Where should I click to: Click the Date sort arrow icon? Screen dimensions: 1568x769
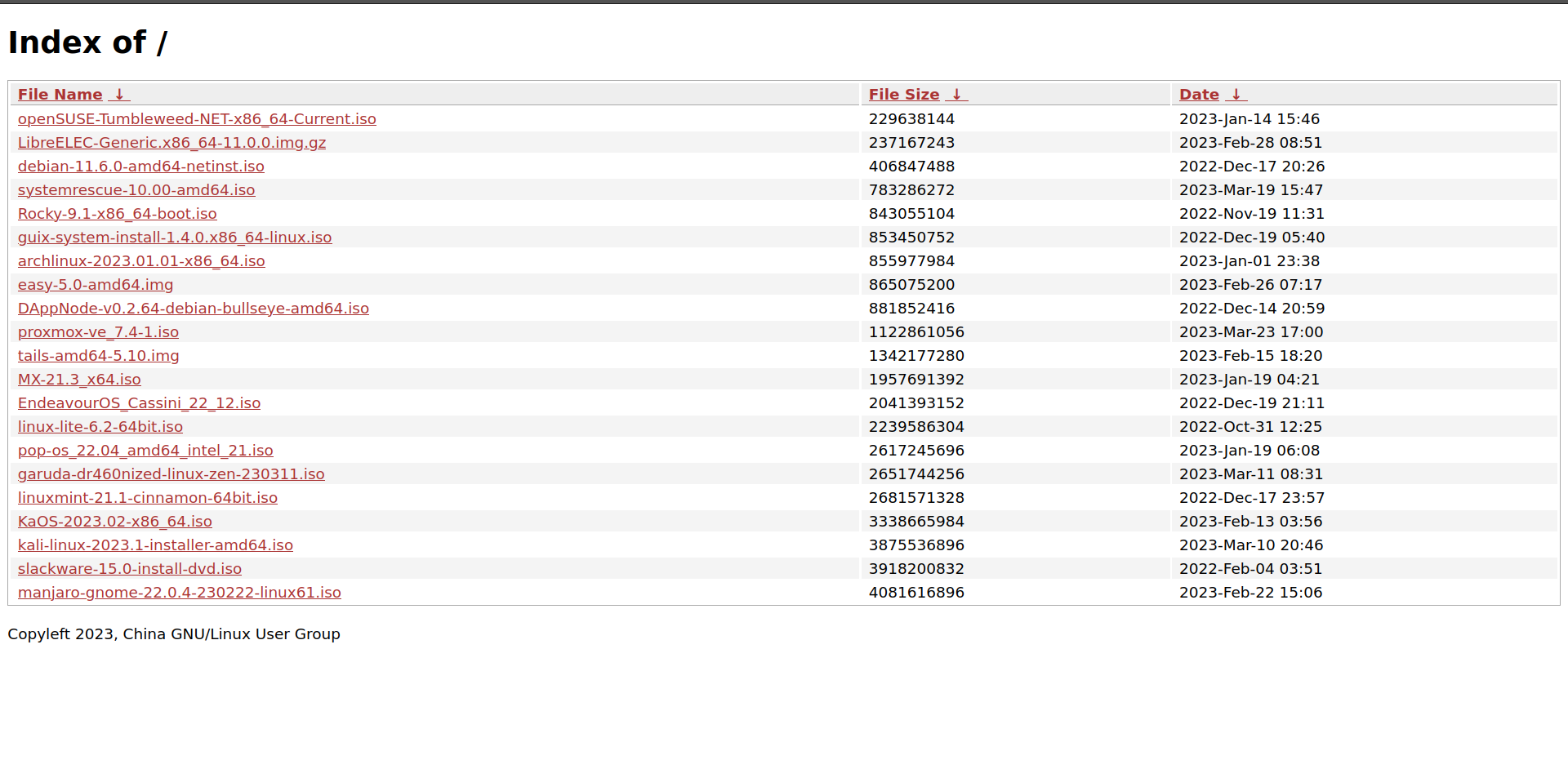pyautogui.click(x=1236, y=95)
